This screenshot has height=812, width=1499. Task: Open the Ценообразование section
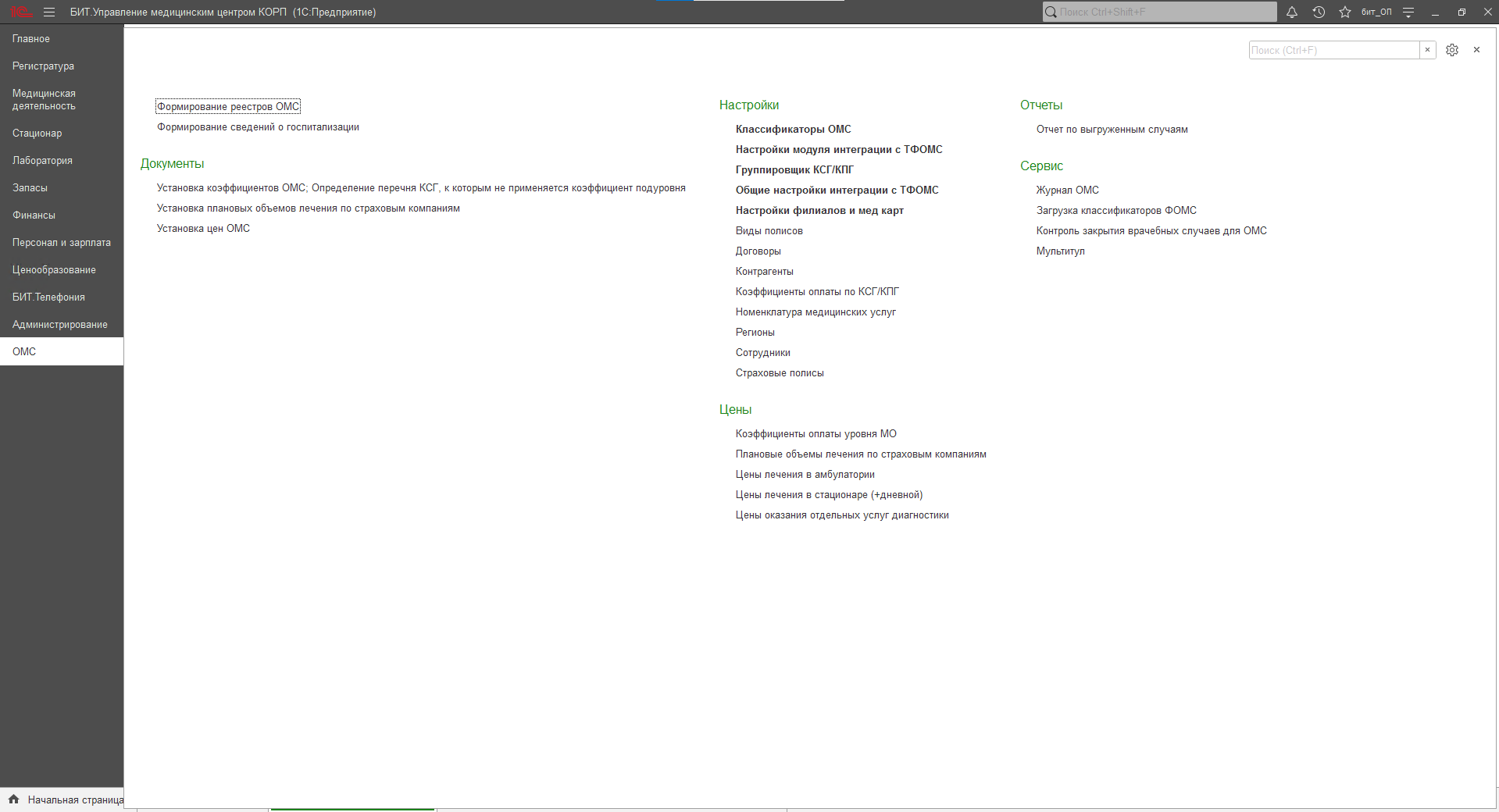(62, 269)
